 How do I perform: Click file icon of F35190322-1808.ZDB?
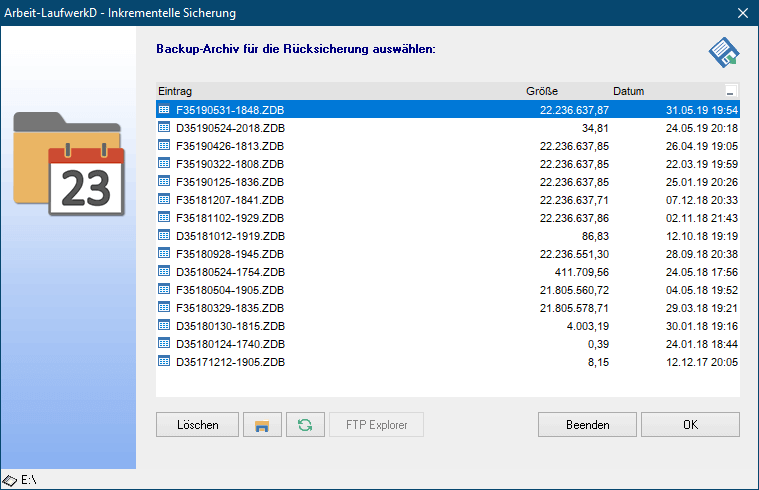[164, 163]
